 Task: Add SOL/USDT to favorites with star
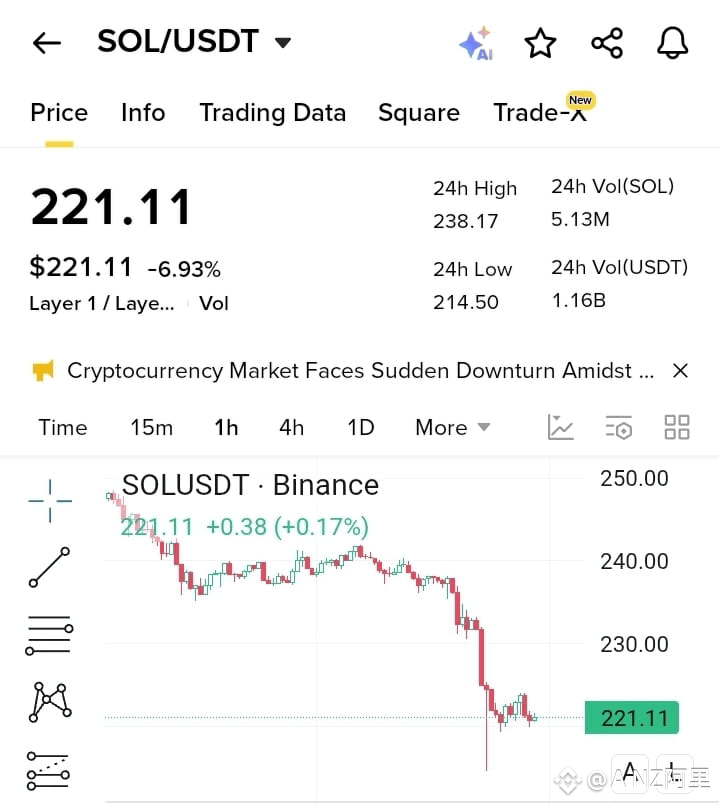point(540,43)
